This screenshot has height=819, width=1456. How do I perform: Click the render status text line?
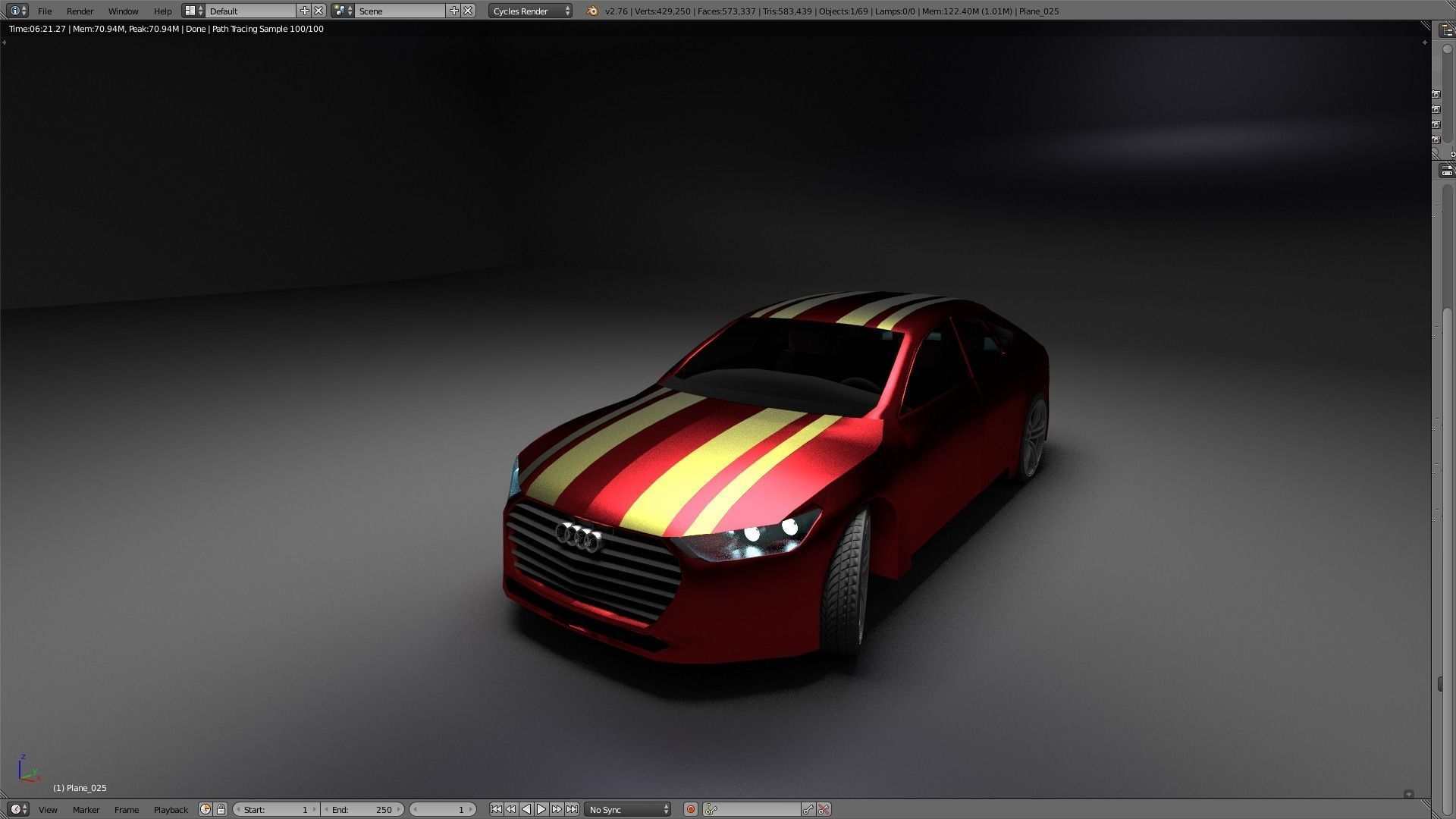(x=166, y=29)
